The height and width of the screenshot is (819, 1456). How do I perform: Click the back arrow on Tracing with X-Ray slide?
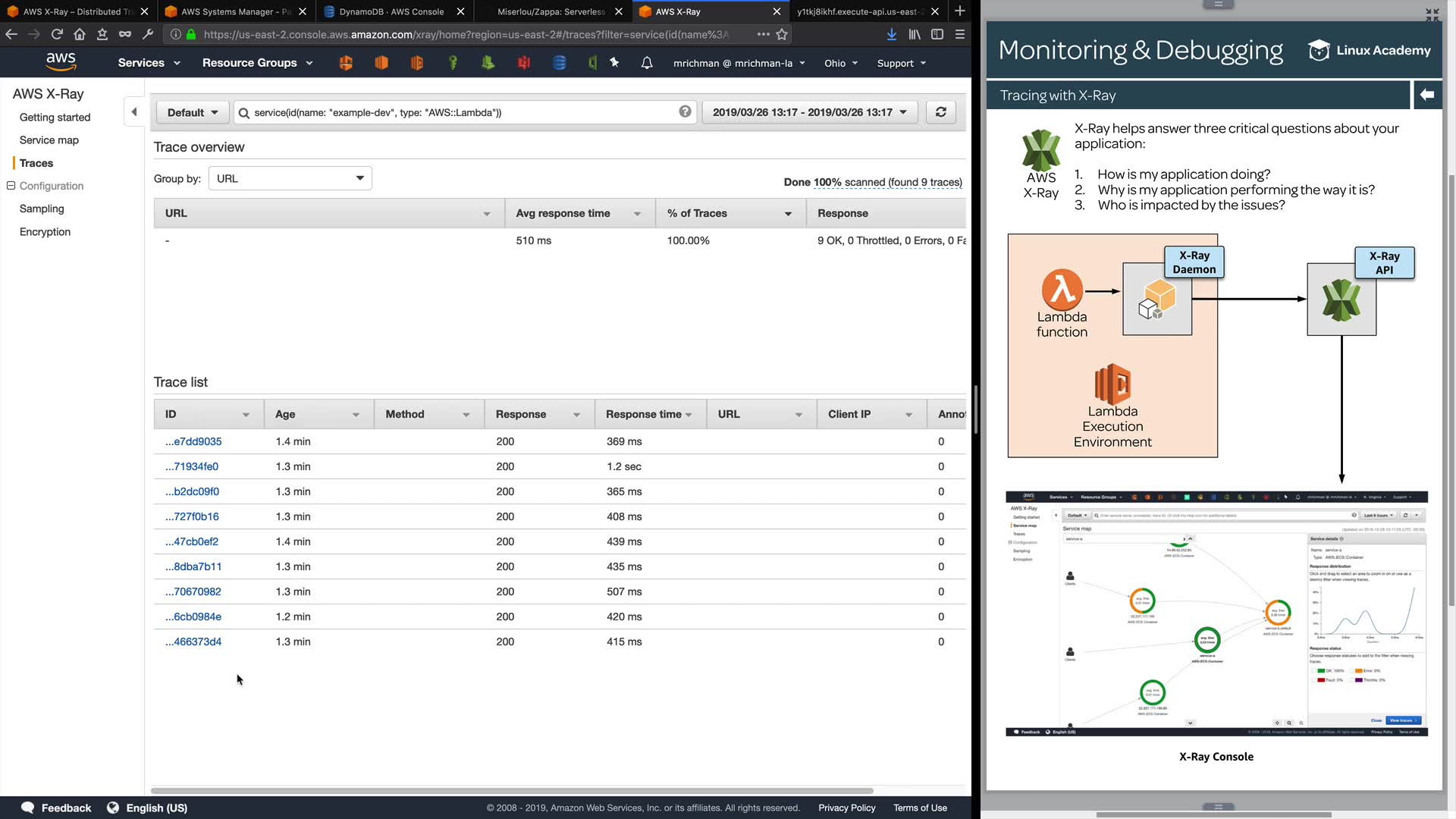click(x=1426, y=95)
